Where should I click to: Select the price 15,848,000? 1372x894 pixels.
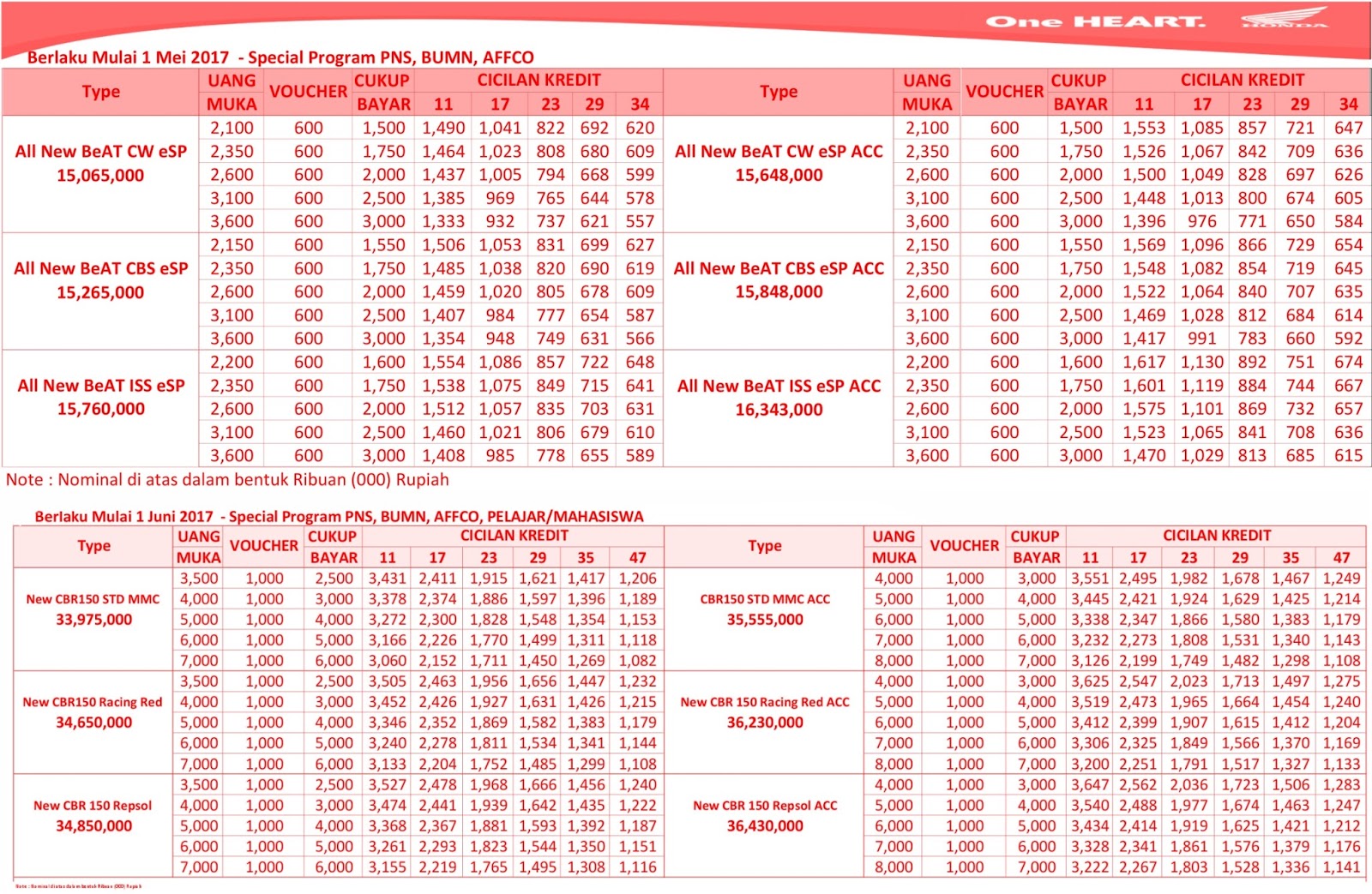point(779,291)
